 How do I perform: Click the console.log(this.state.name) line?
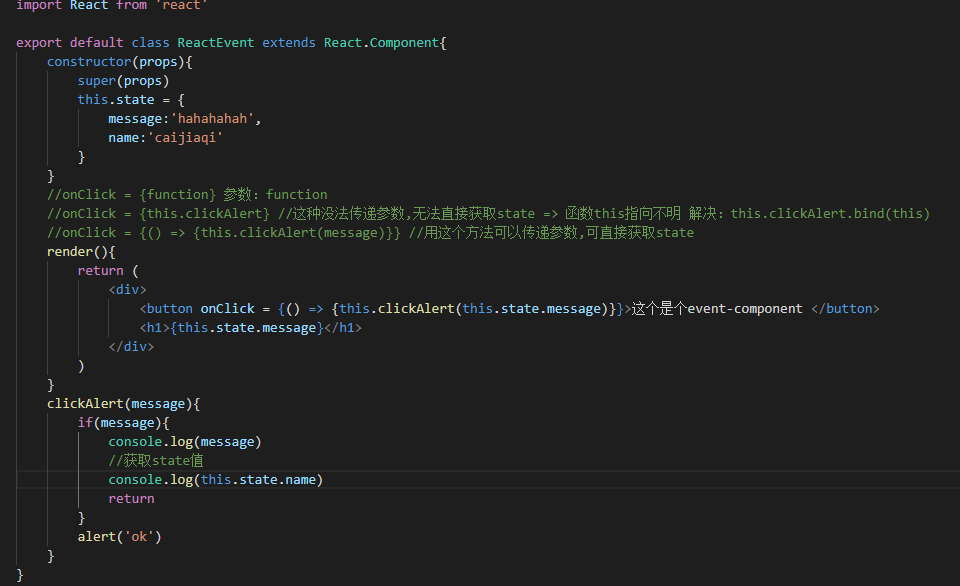(x=215, y=479)
